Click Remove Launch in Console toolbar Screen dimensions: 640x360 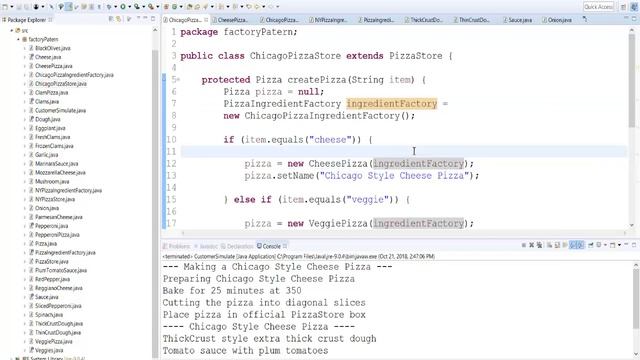coord(531,245)
